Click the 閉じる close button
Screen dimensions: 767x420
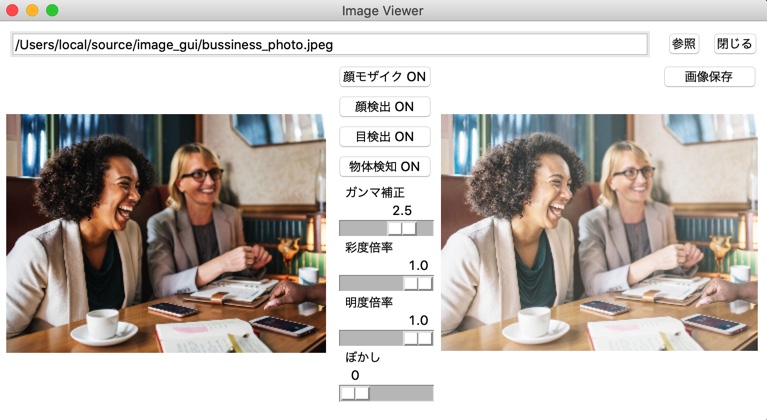734,44
